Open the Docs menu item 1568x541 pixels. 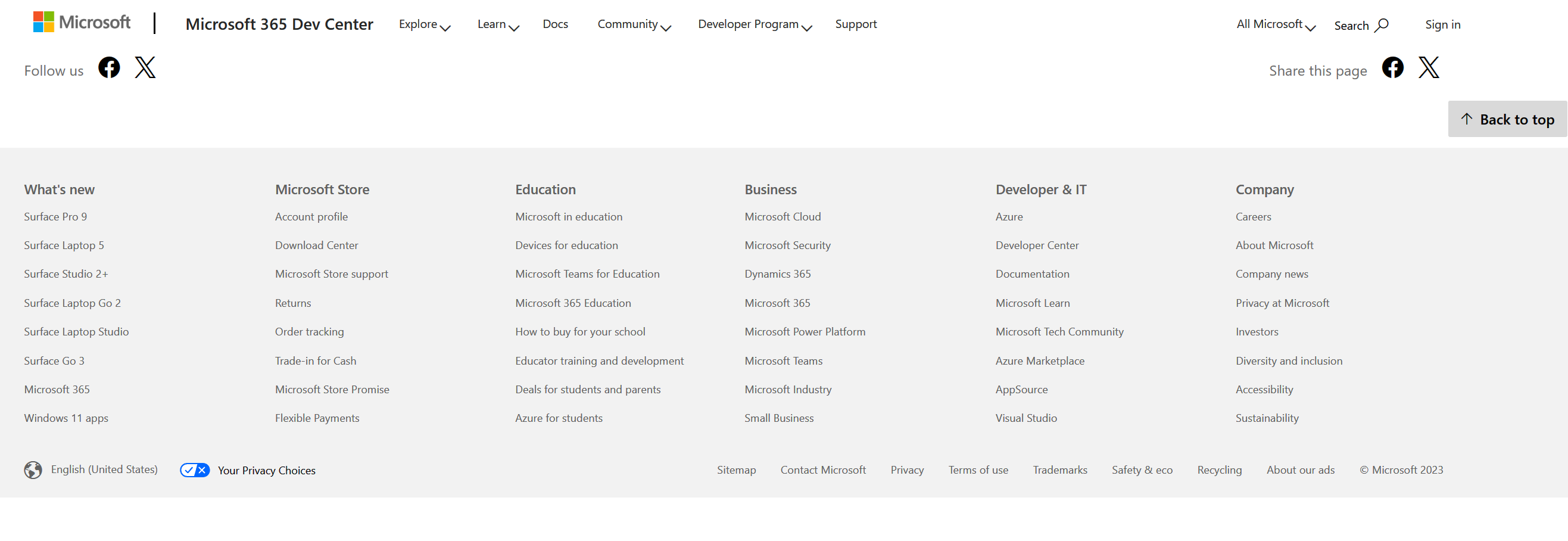point(555,24)
